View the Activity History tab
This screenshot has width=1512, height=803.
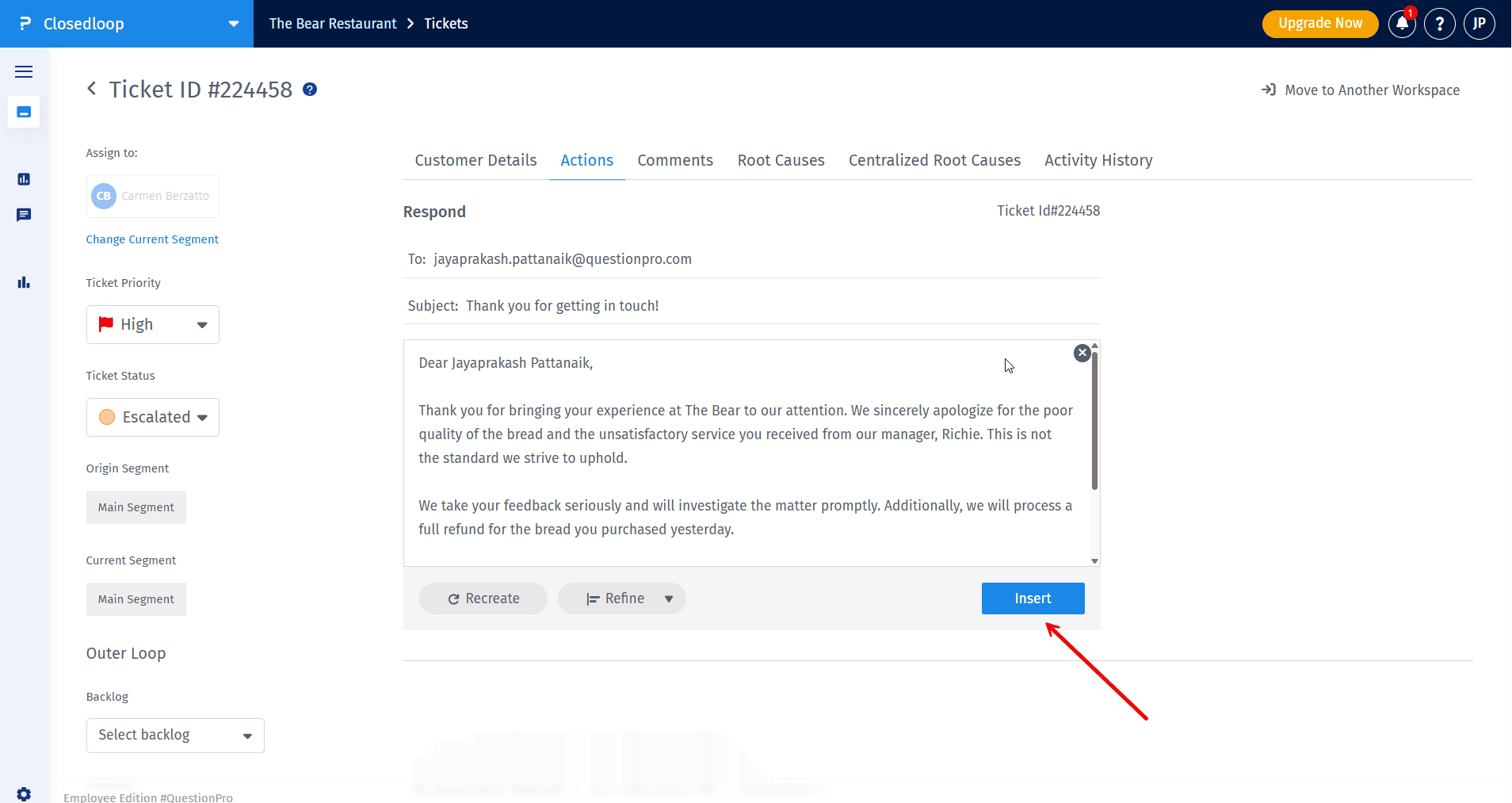[1098, 160]
